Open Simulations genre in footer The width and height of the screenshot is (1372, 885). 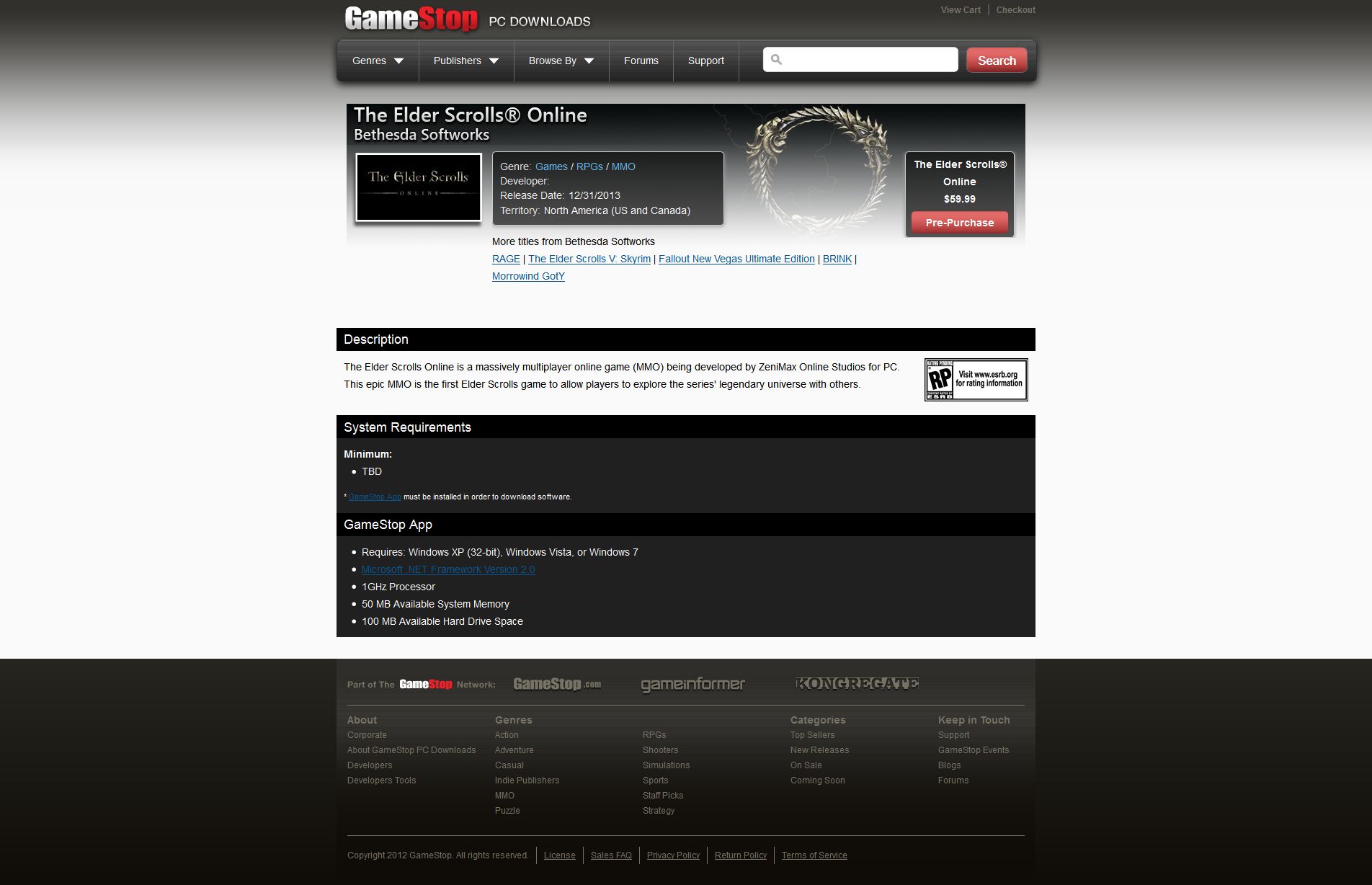(667, 765)
